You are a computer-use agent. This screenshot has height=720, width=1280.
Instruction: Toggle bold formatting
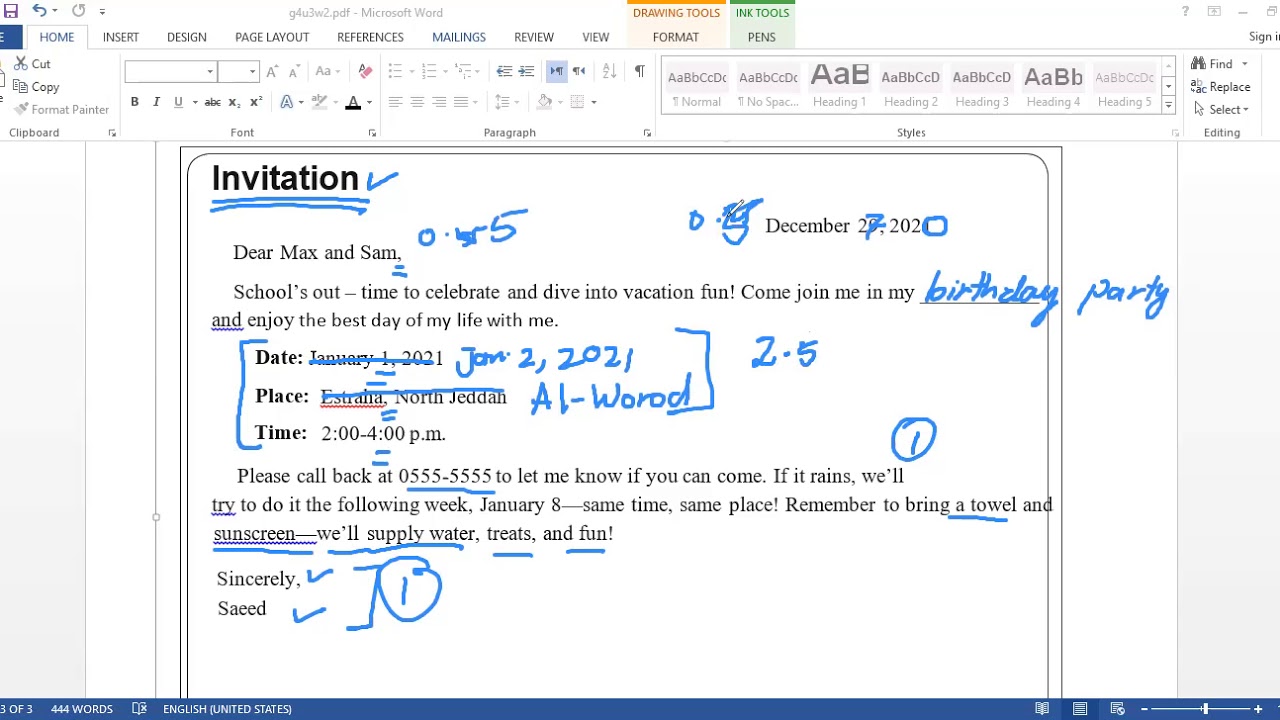coord(134,102)
